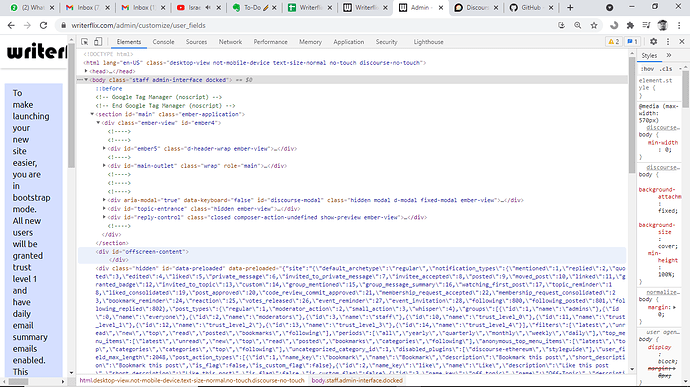Switch to Memory panel tab
Viewport: 690px width, 387px height.
point(310,42)
